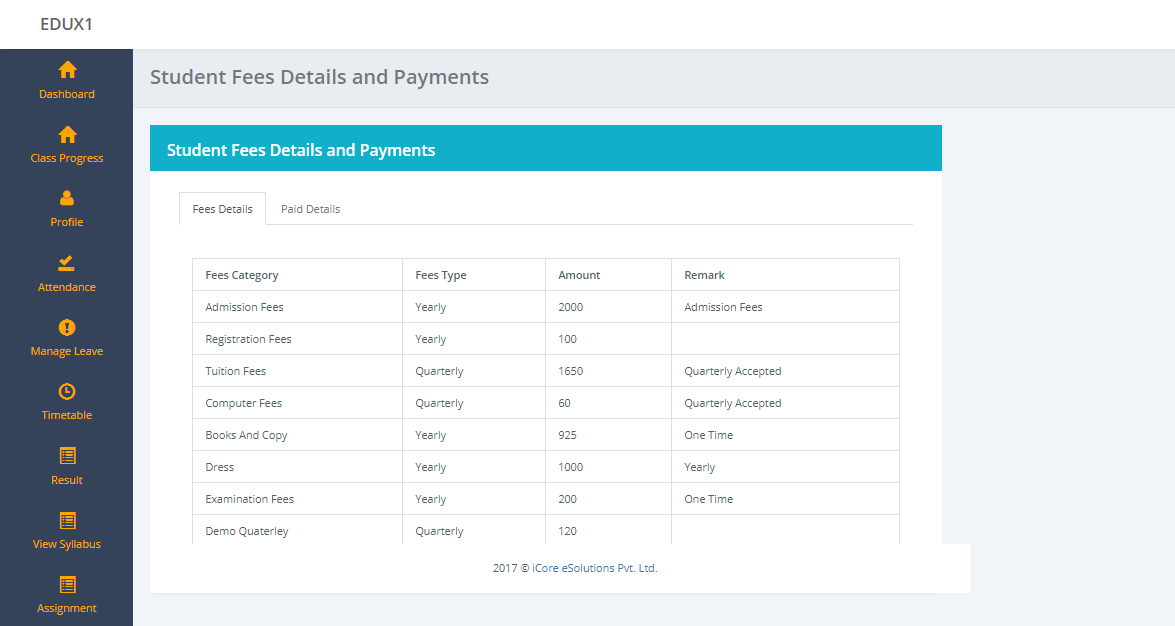Click the EDUX1 brand logo text
This screenshot has height=626, width=1175.
tap(66, 24)
